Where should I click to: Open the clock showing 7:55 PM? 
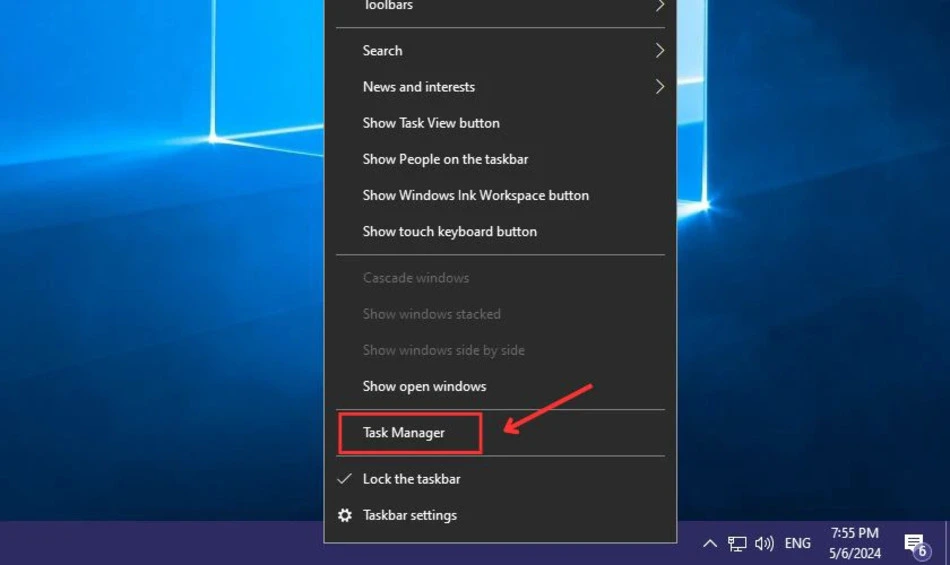point(854,543)
